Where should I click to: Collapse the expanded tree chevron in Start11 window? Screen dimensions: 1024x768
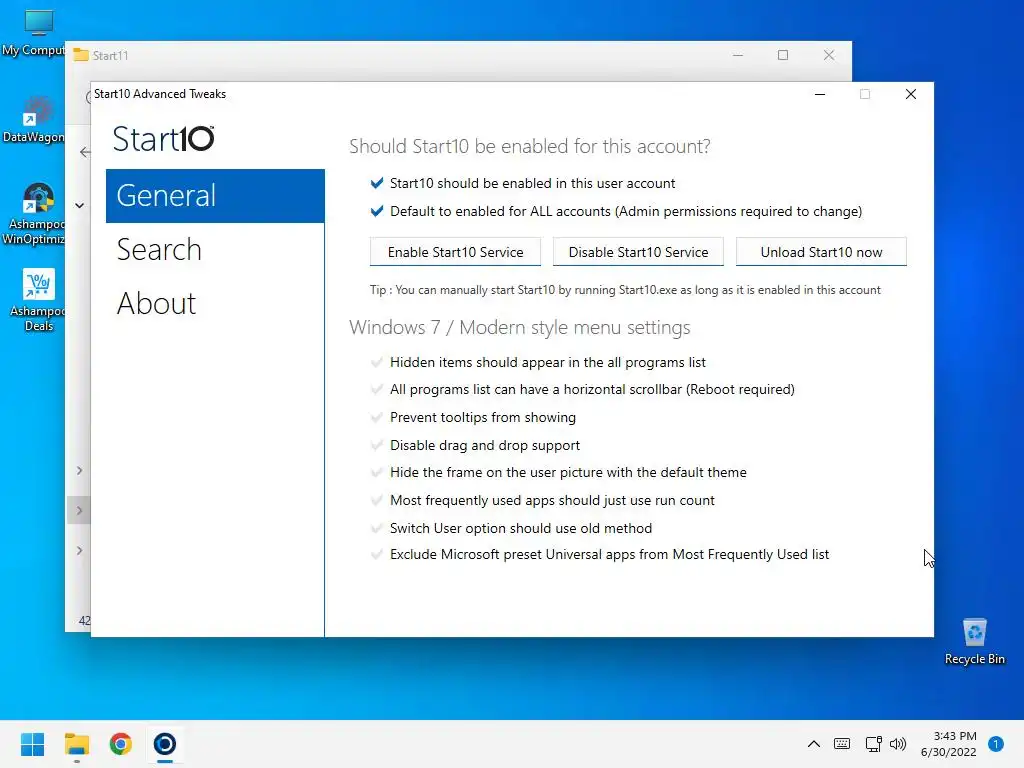pyautogui.click(x=80, y=206)
